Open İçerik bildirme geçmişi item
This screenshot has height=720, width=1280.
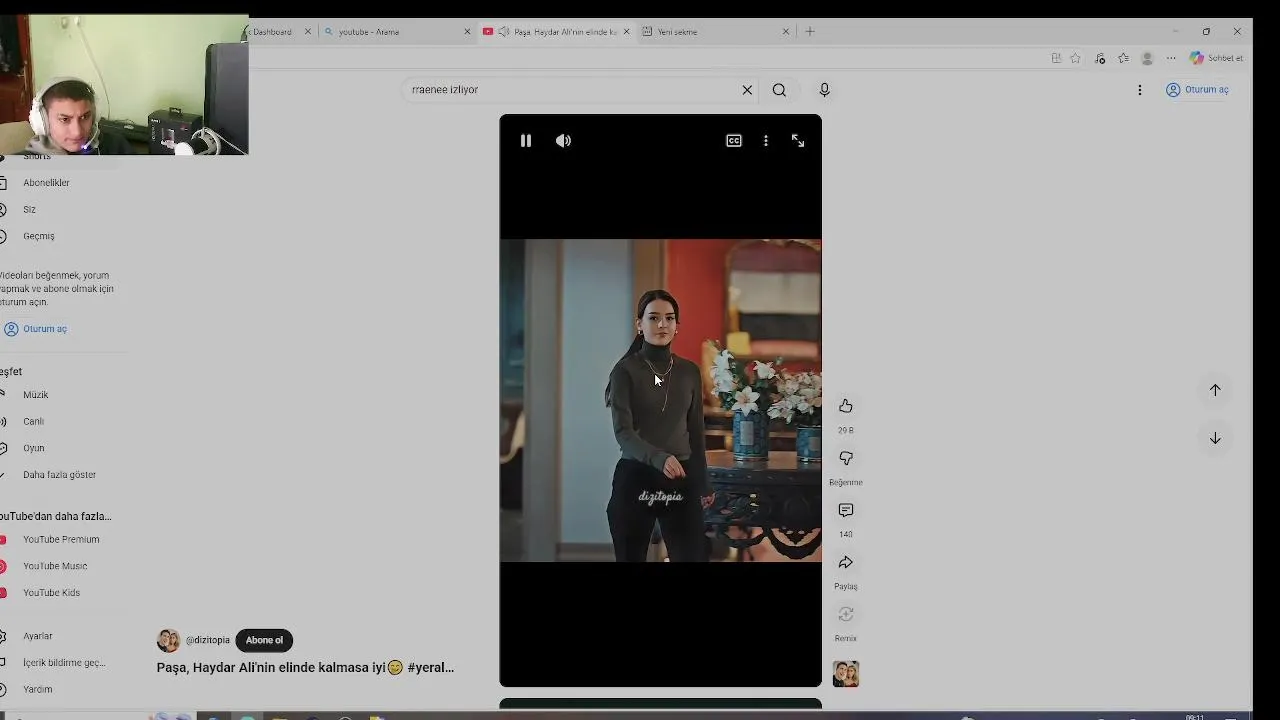pyautogui.click(x=64, y=663)
